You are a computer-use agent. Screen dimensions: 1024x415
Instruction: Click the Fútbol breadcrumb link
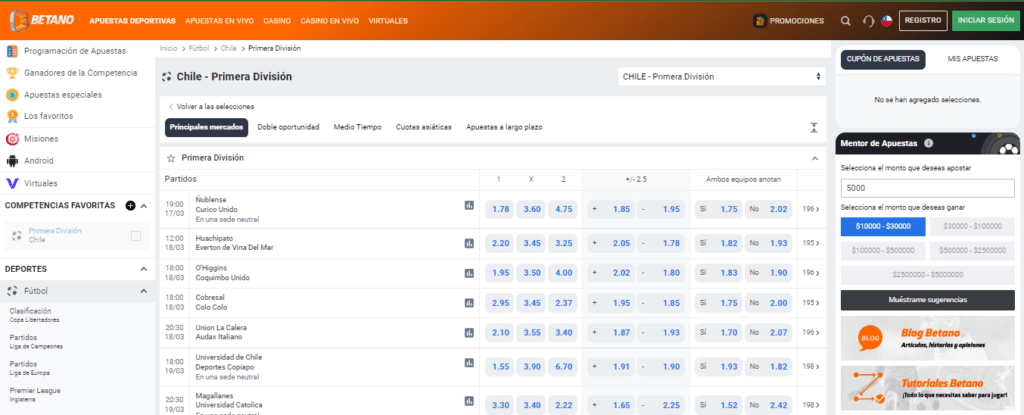pos(199,48)
